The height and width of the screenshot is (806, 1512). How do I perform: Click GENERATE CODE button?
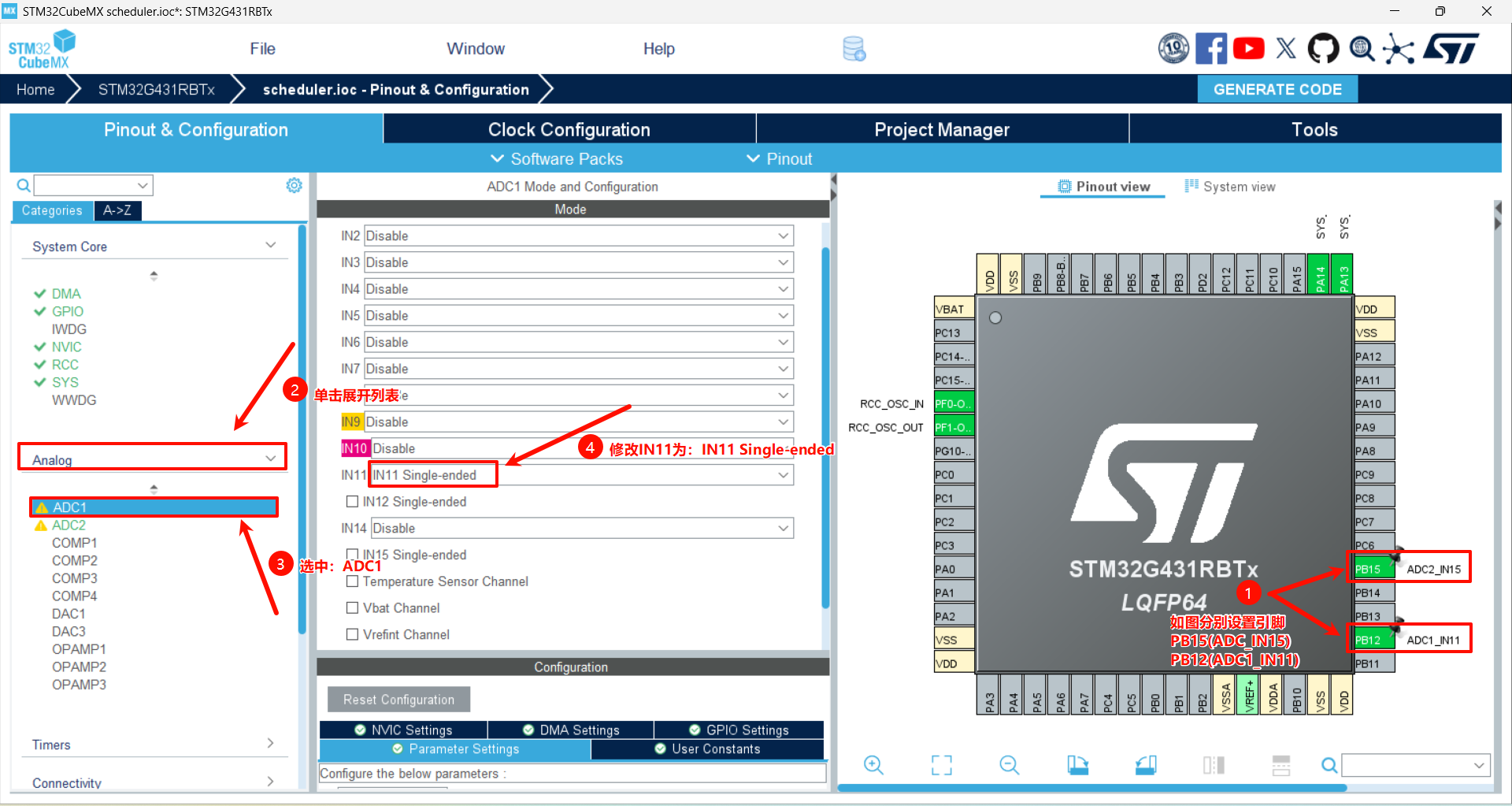[x=1277, y=89]
